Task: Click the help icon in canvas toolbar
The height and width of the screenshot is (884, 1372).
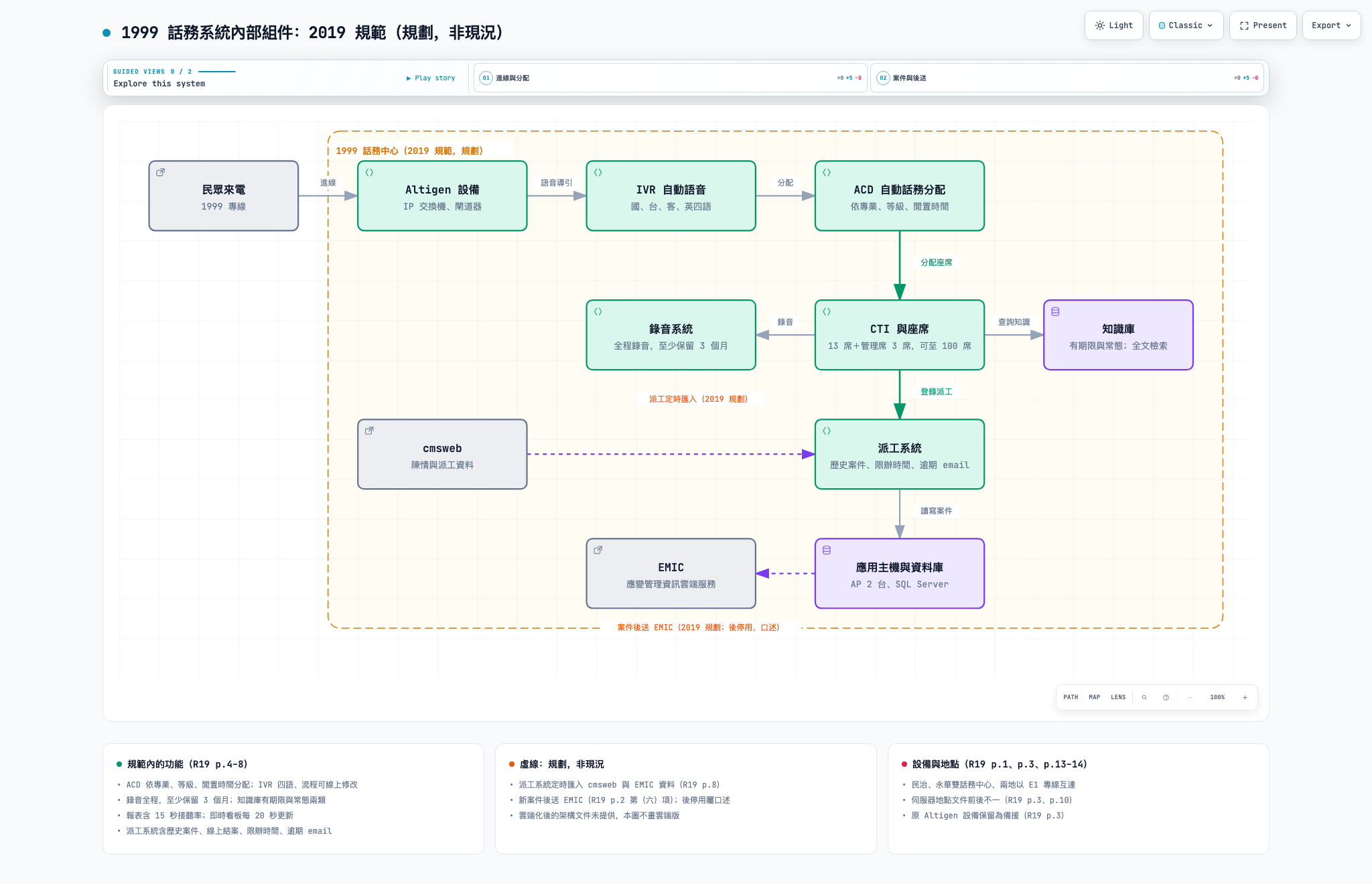Action: click(1166, 697)
